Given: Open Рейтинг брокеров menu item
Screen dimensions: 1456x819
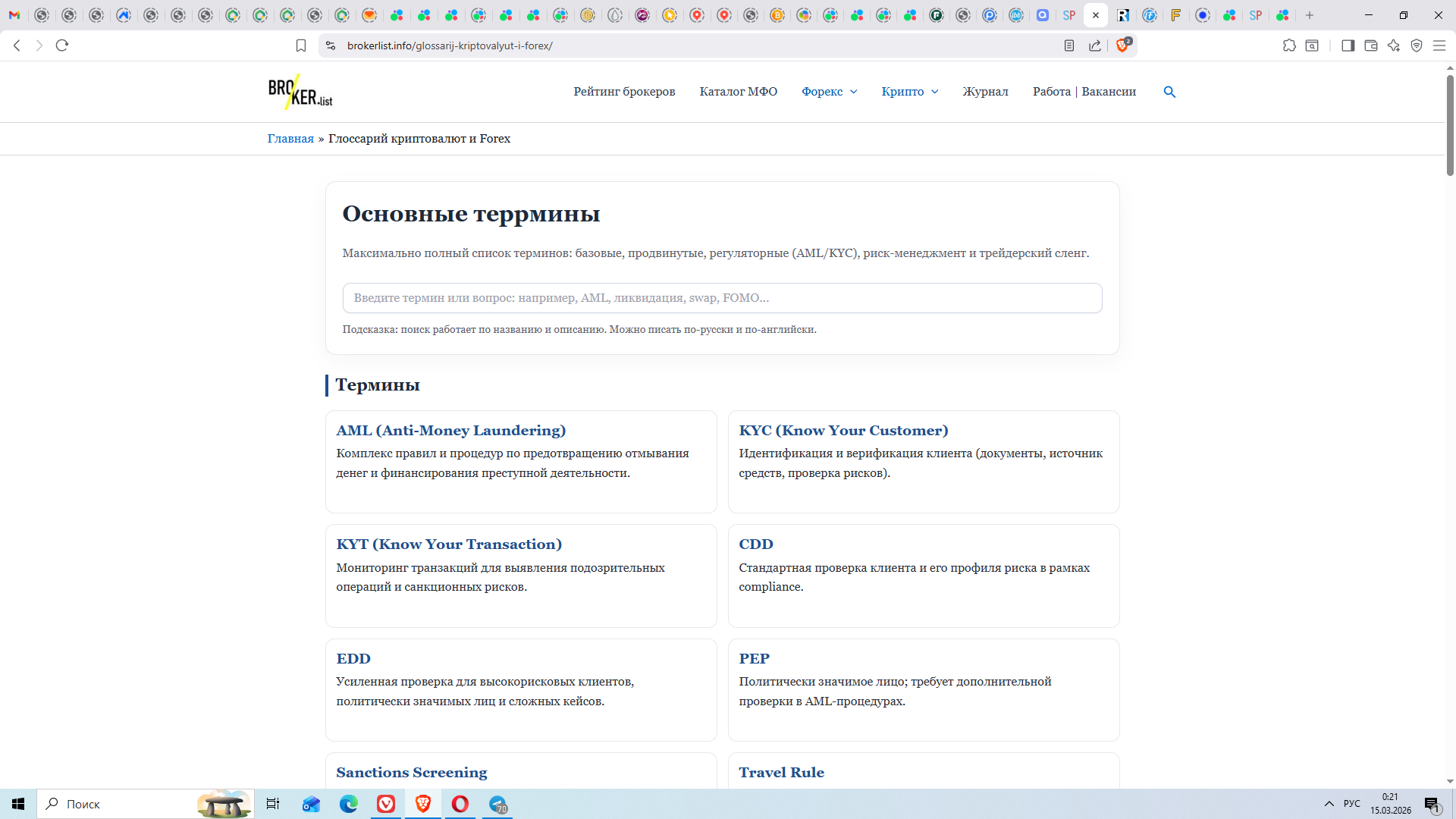Looking at the screenshot, I should 624,92.
